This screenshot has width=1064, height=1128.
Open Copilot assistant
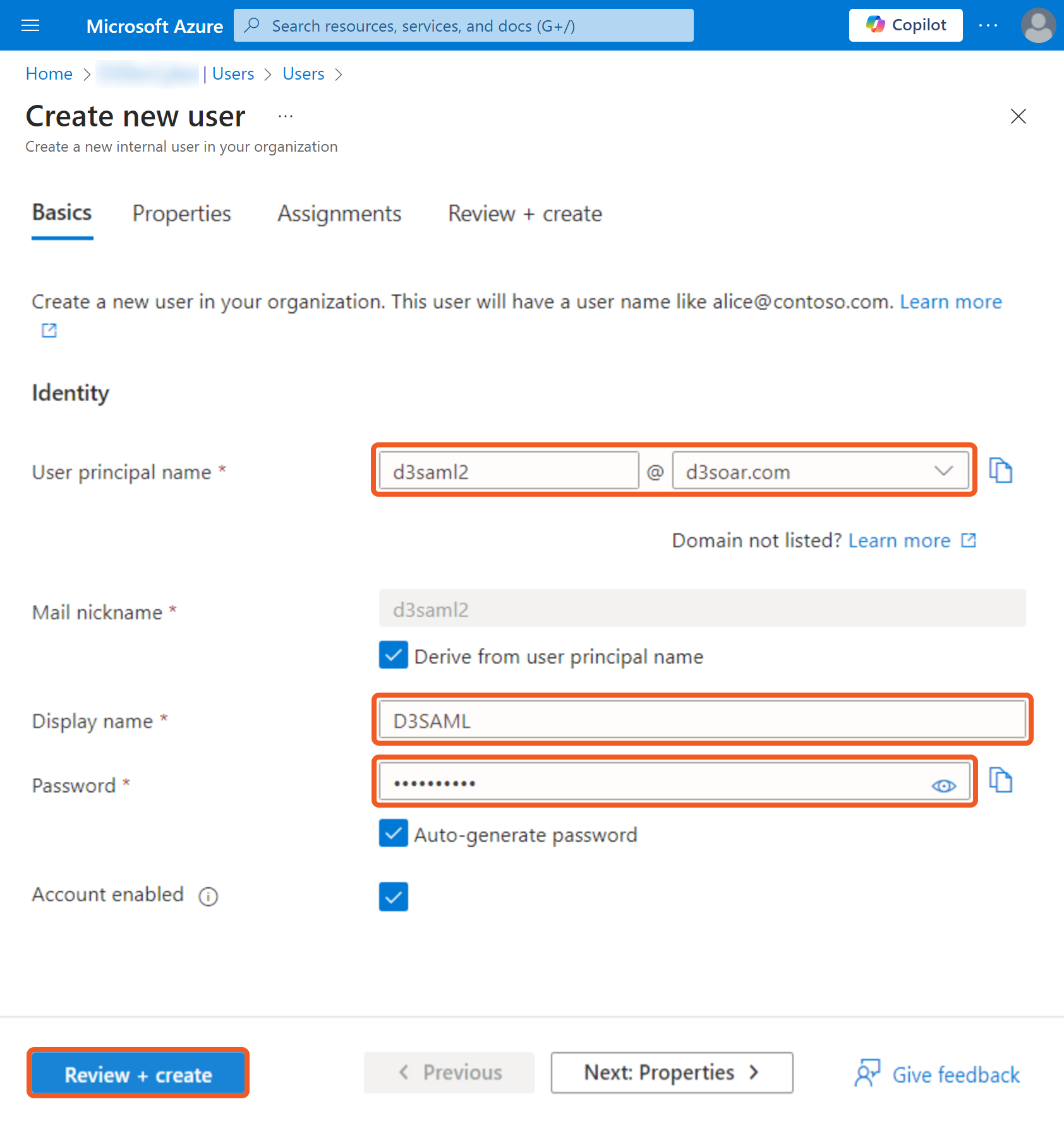click(905, 25)
